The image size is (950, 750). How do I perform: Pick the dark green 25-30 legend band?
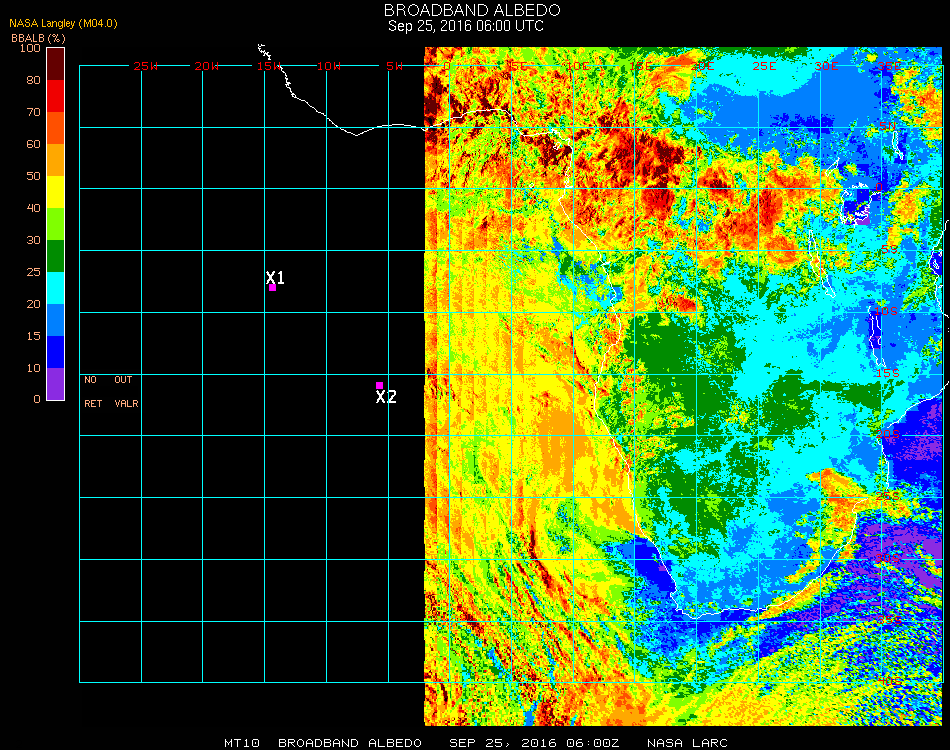55,255
